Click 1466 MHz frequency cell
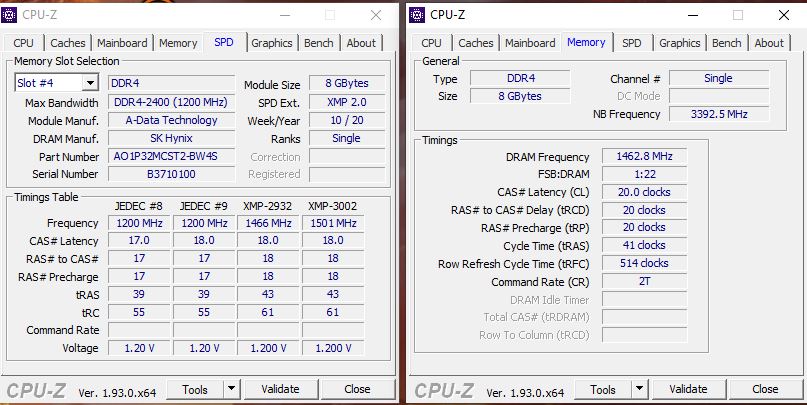Image resolution: width=807 pixels, height=405 pixels. [268, 223]
